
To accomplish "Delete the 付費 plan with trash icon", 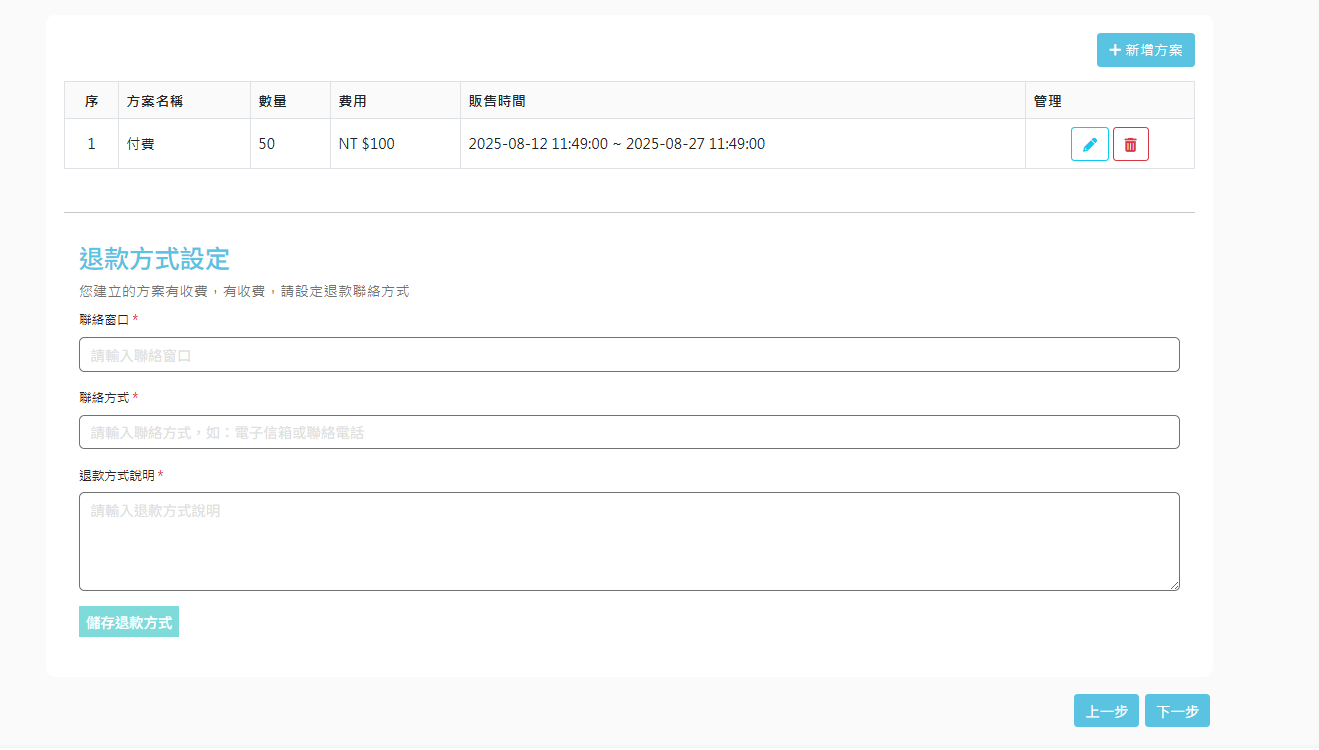I will [x=1130, y=144].
